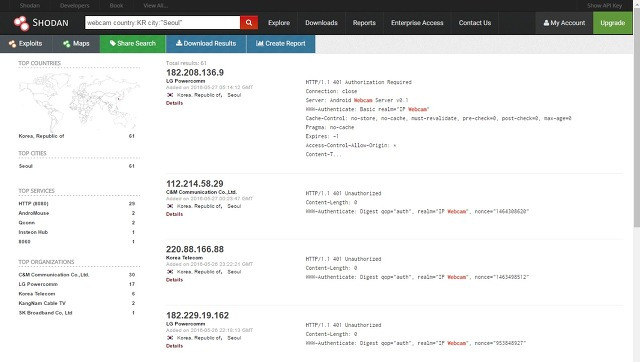640x362 pixels.
Task: Open Details for 112.214.58.29
Action: [x=174, y=214]
